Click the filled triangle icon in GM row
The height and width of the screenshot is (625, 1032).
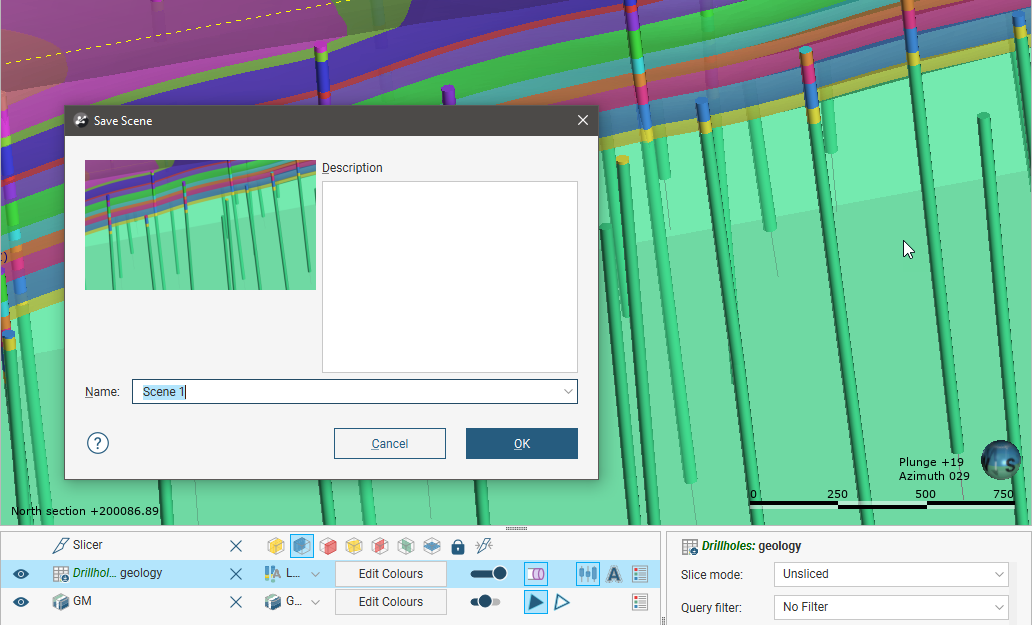[536, 602]
